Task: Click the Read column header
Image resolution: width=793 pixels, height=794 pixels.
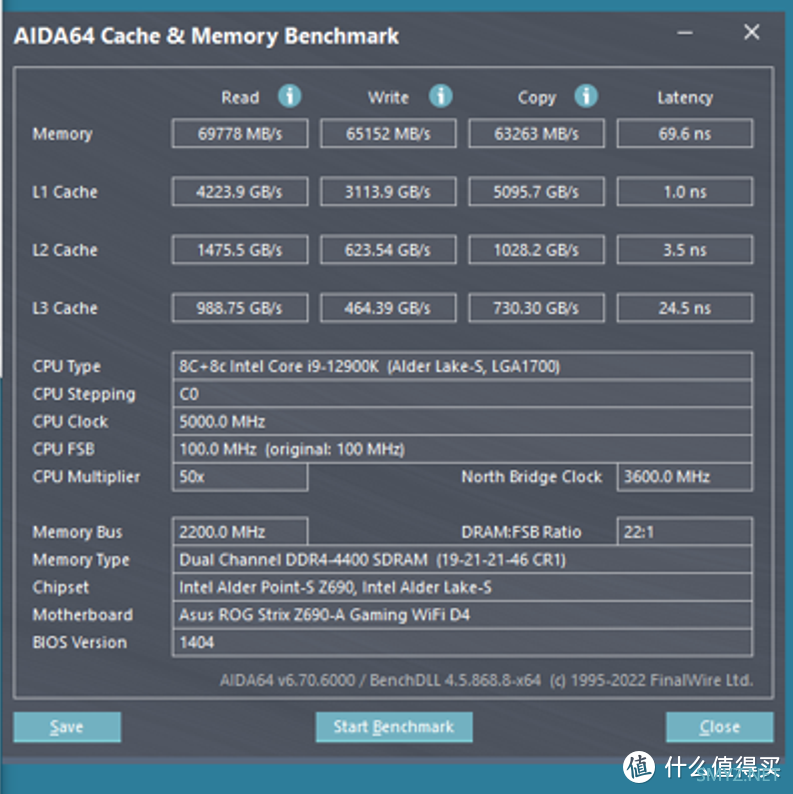Action: pos(240,97)
